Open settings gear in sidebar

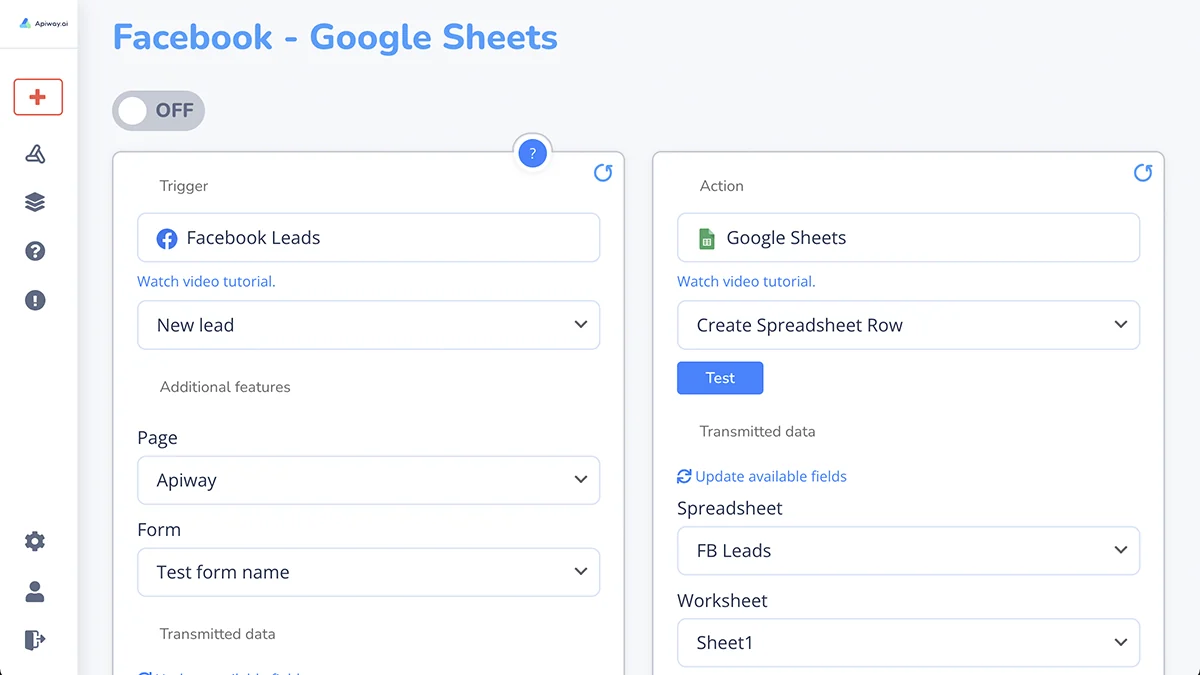(35, 541)
